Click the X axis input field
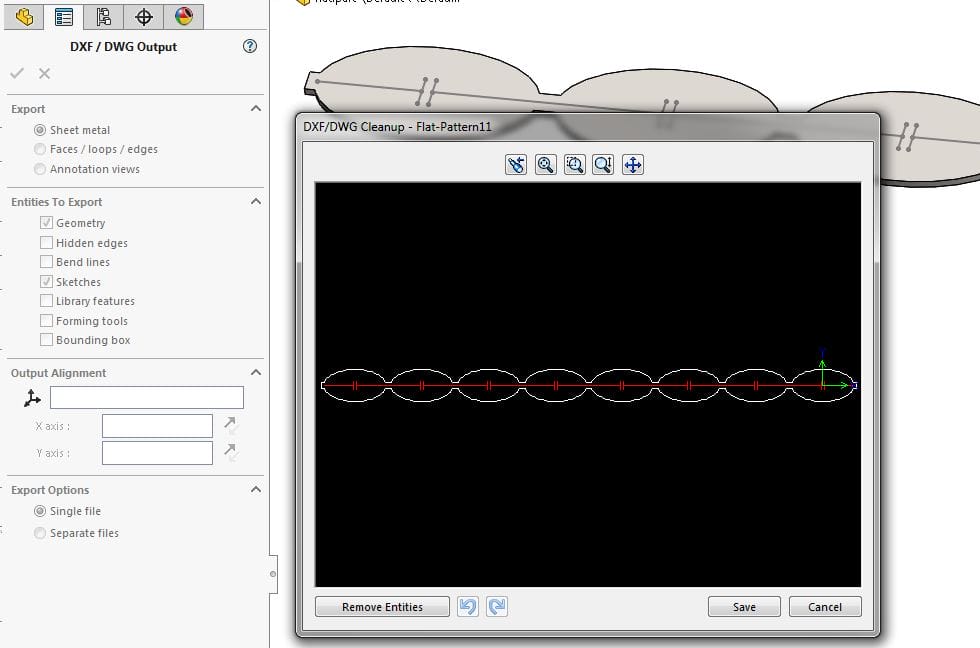Screen dimensions: 980x648 click(157, 426)
